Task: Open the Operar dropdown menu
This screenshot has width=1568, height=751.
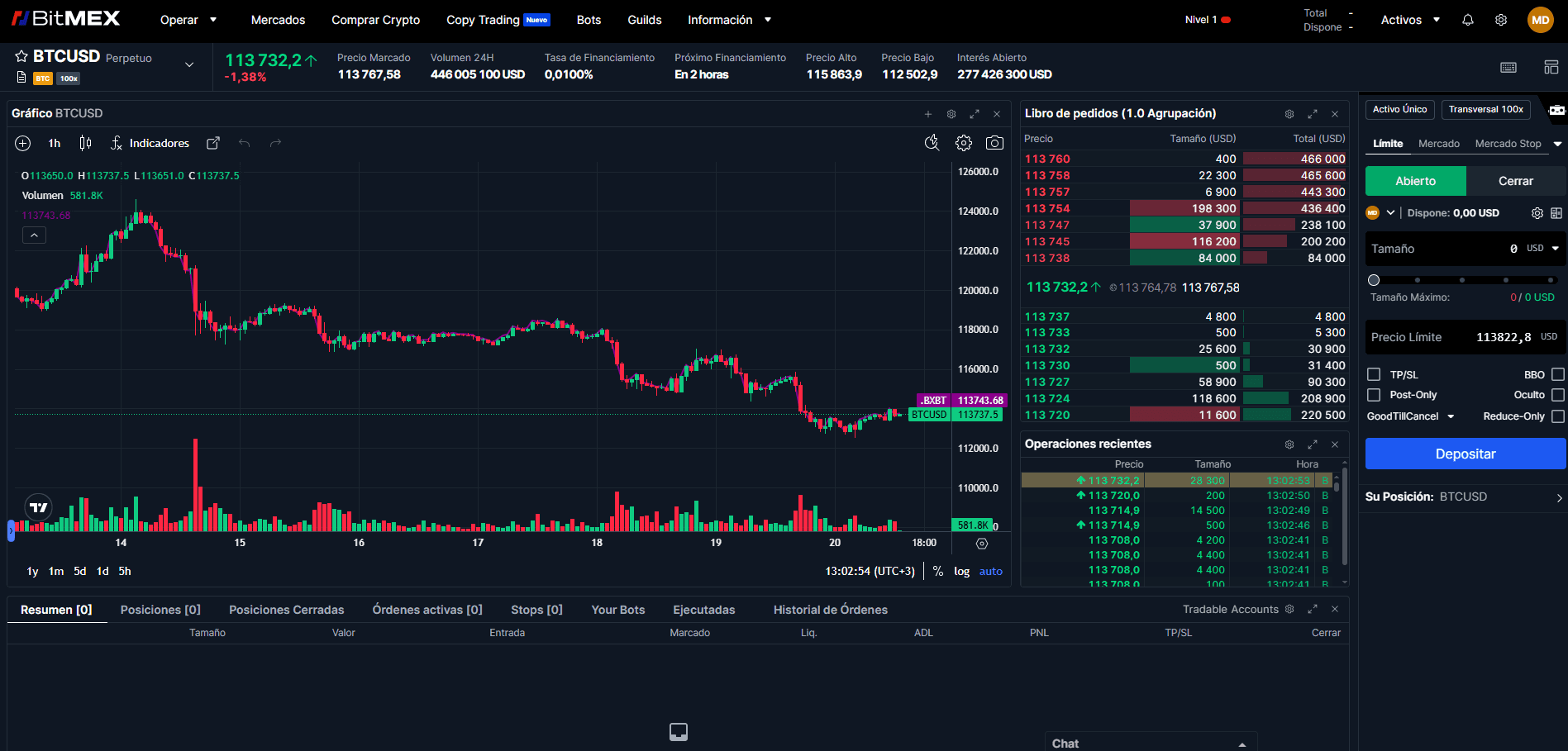Action: coord(188,20)
